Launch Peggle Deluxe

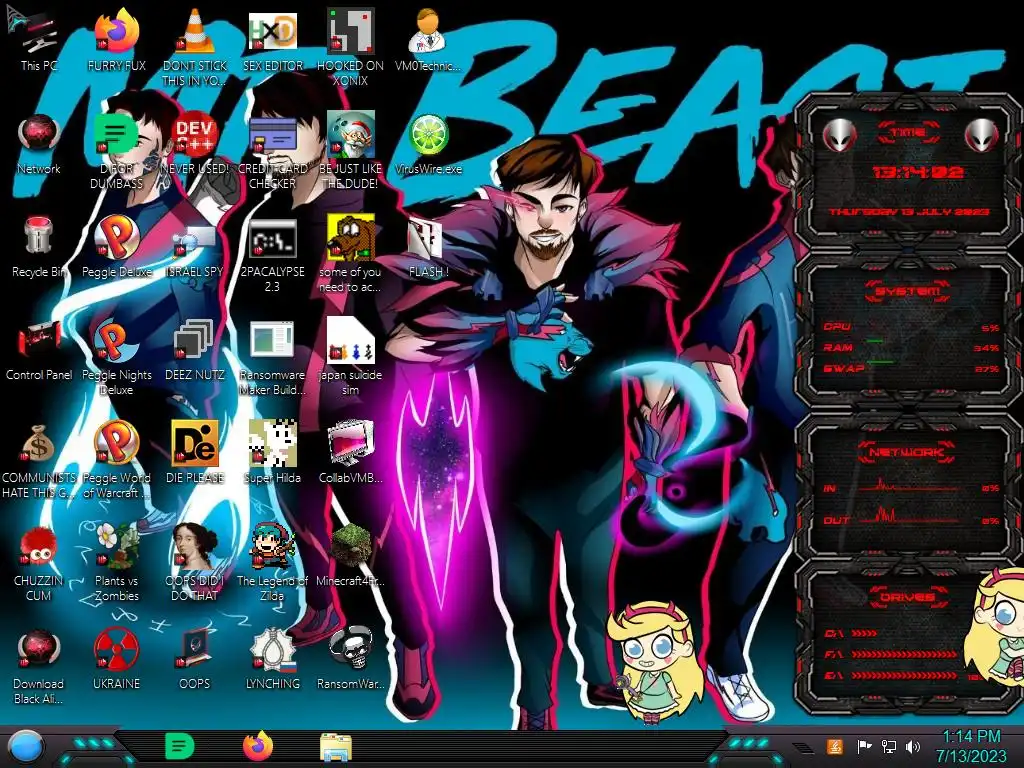(116, 238)
